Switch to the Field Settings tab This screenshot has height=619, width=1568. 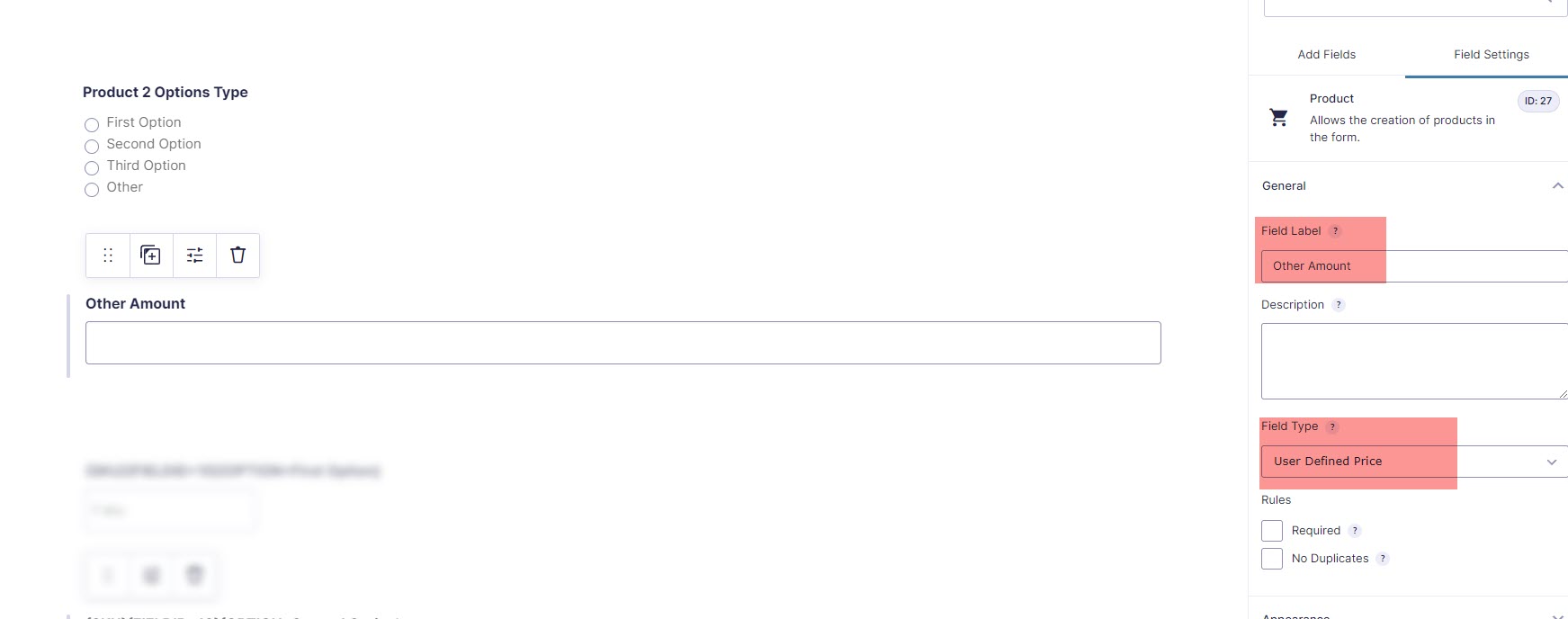(1491, 55)
